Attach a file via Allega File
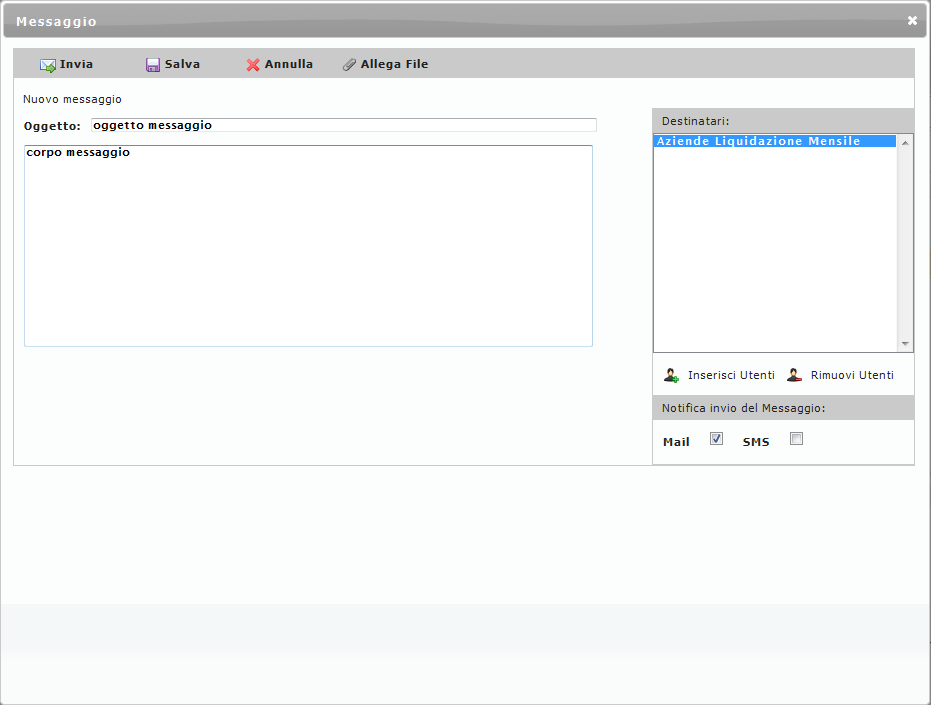 point(394,64)
